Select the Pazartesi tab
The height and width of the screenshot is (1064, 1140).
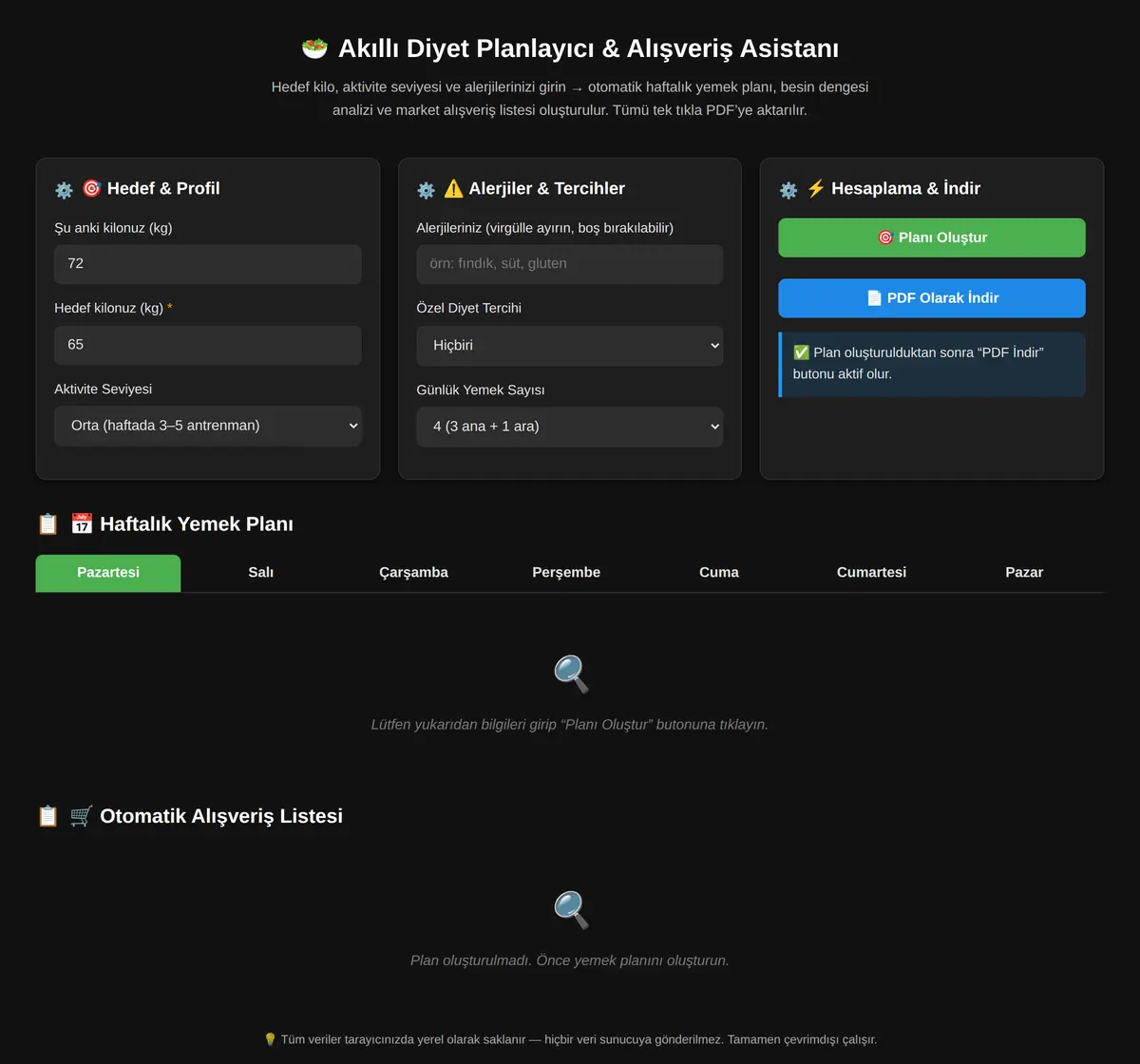pos(108,573)
